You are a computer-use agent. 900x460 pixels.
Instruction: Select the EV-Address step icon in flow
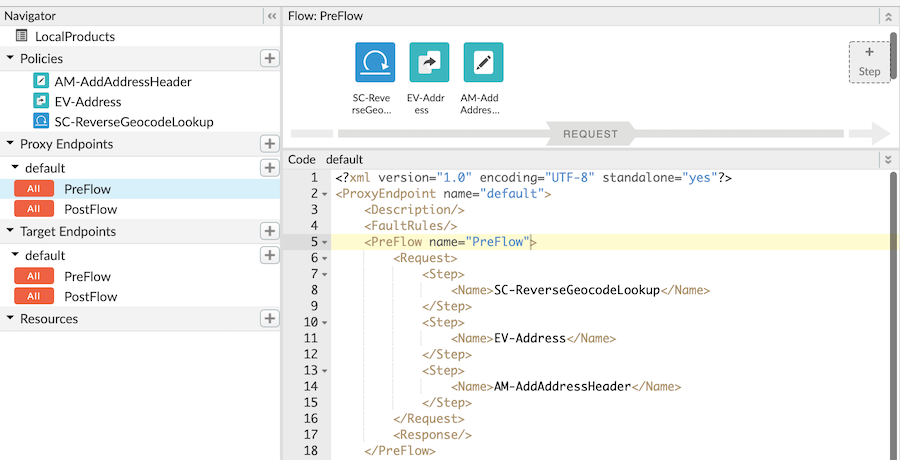point(429,63)
